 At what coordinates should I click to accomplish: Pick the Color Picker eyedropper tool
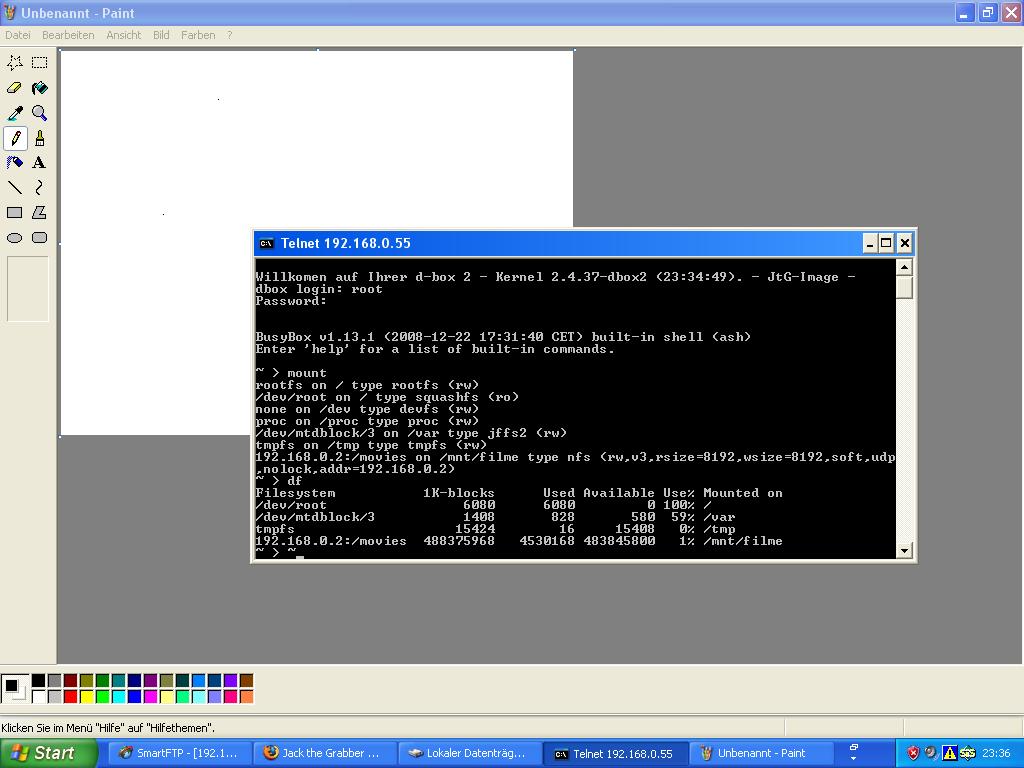[x=15, y=113]
